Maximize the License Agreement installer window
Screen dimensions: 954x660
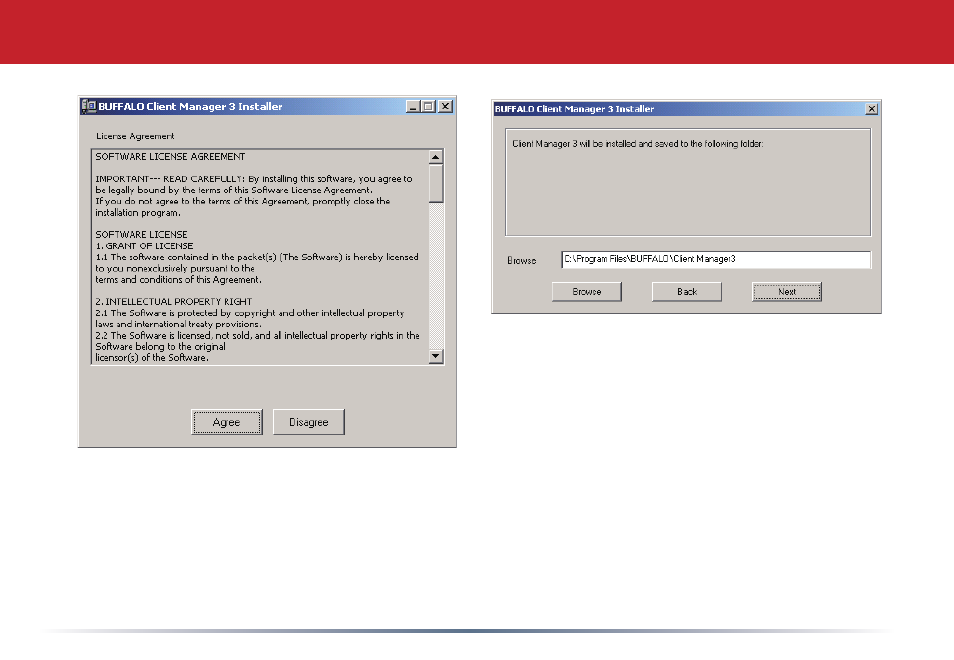(428, 106)
